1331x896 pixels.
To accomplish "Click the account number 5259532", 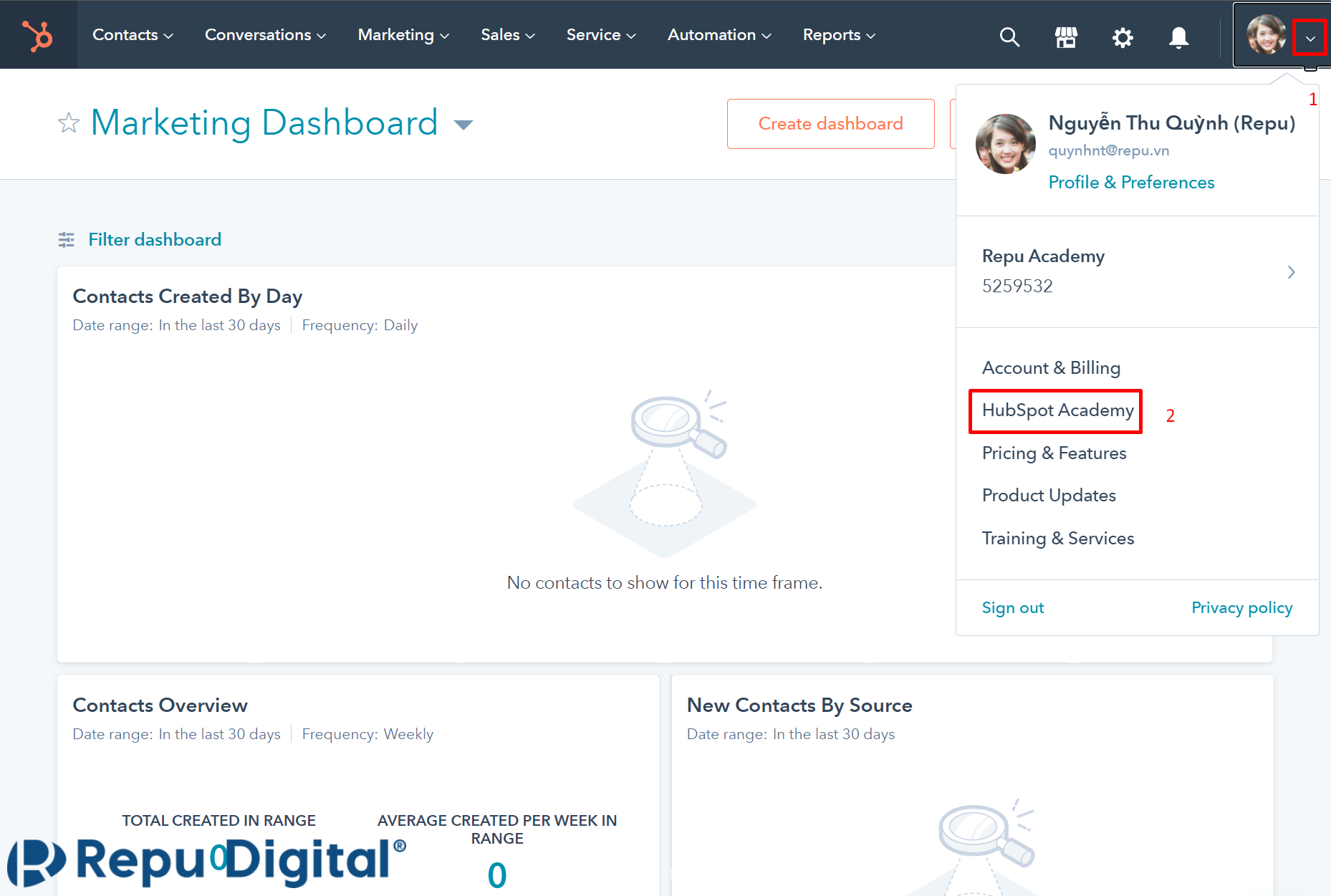I will pyautogui.click(x=1017, y=286).
